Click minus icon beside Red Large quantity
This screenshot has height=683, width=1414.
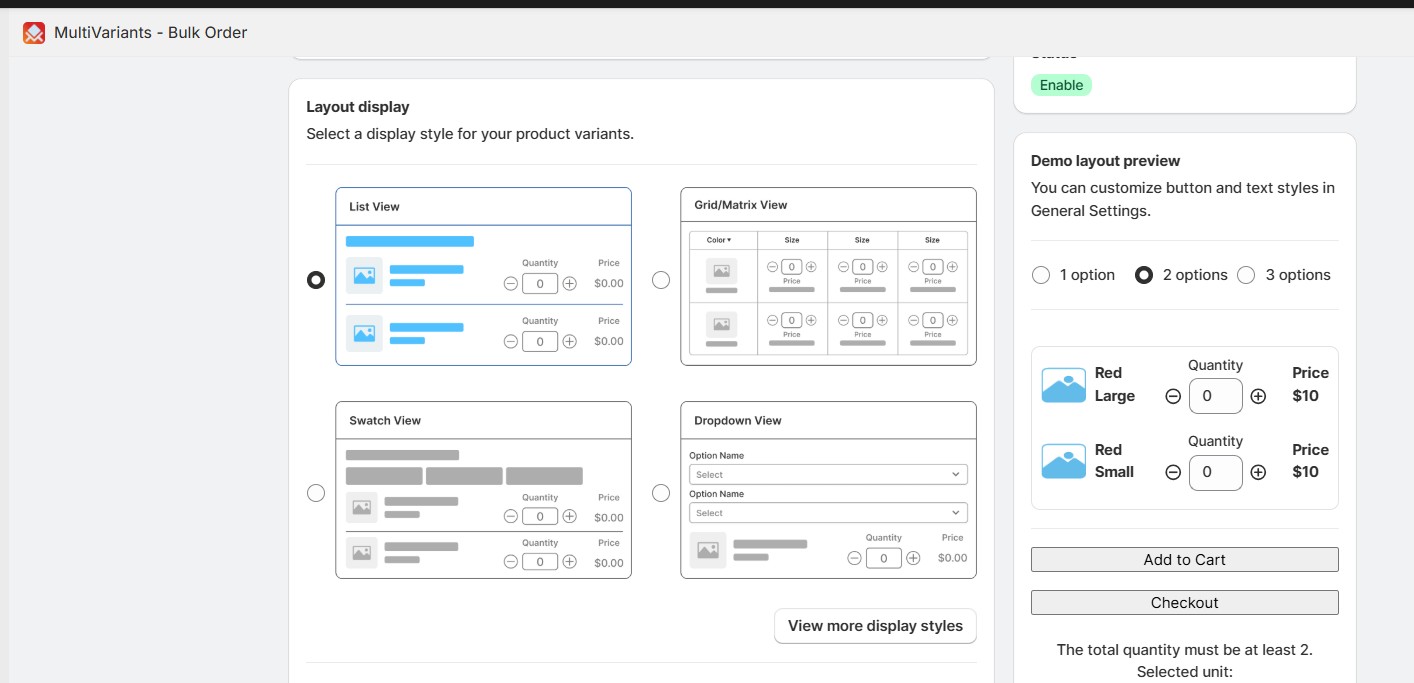pyautogui.click(x=1173, y=396)
